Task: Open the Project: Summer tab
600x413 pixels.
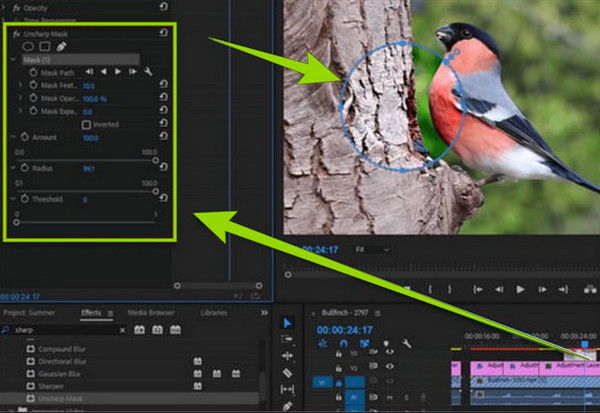Action: point(29,313)
